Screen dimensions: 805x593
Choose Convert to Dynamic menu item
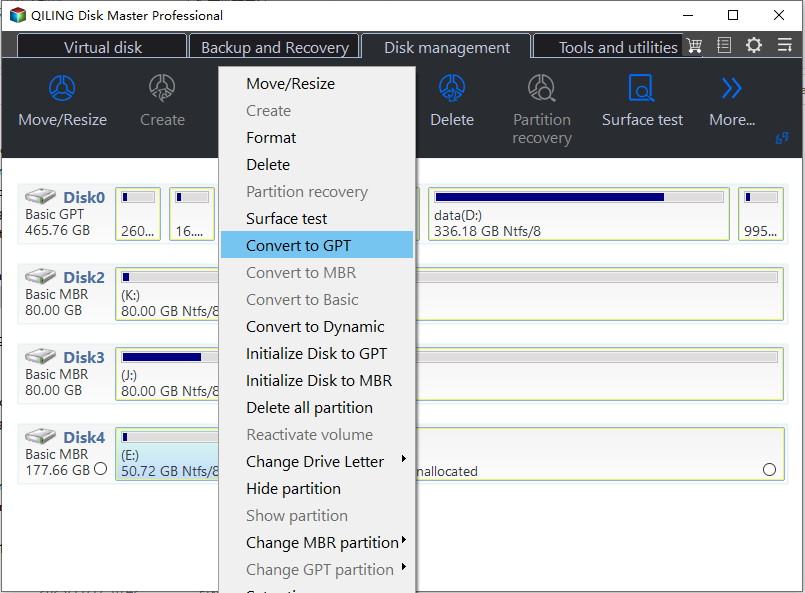(x=317, y=327)
